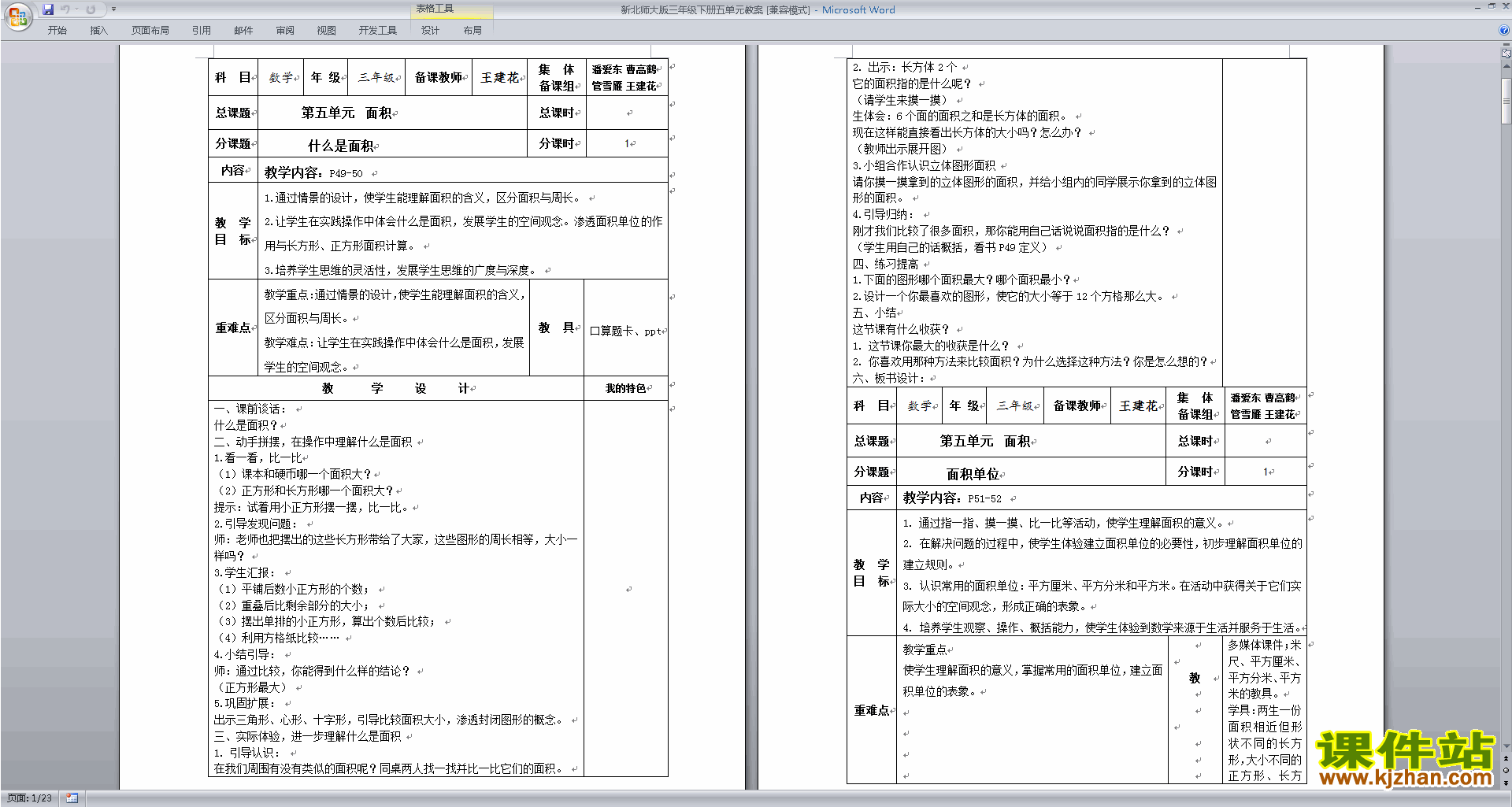
Task: Click the vertical scrollbar down arrow
Action: click(x=1506, y=746)
